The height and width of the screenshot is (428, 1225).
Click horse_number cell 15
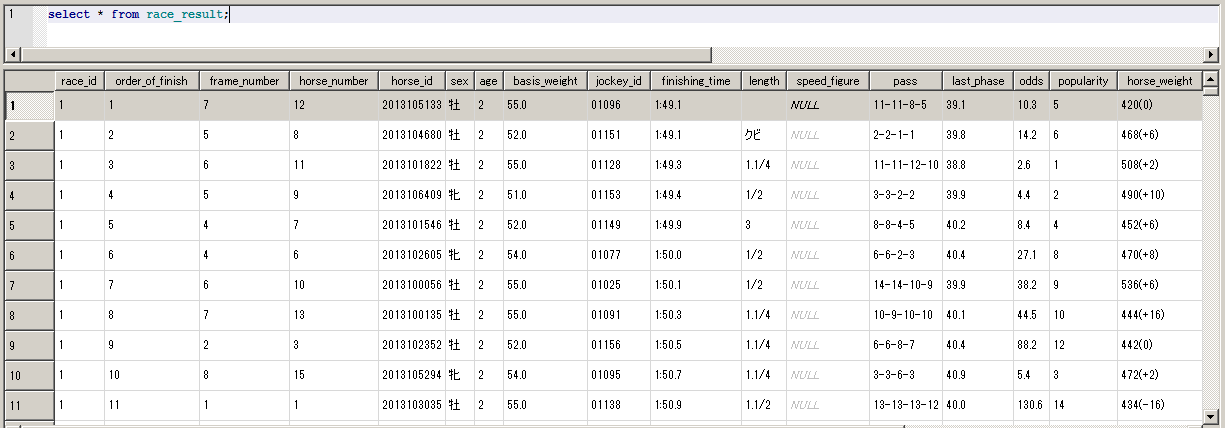(x=333, y=375)
